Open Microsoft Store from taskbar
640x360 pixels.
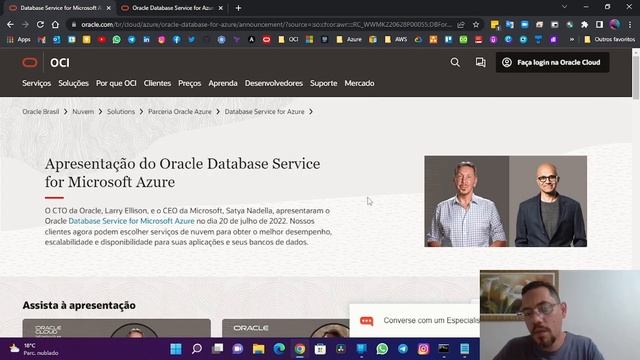click(320, 349)
